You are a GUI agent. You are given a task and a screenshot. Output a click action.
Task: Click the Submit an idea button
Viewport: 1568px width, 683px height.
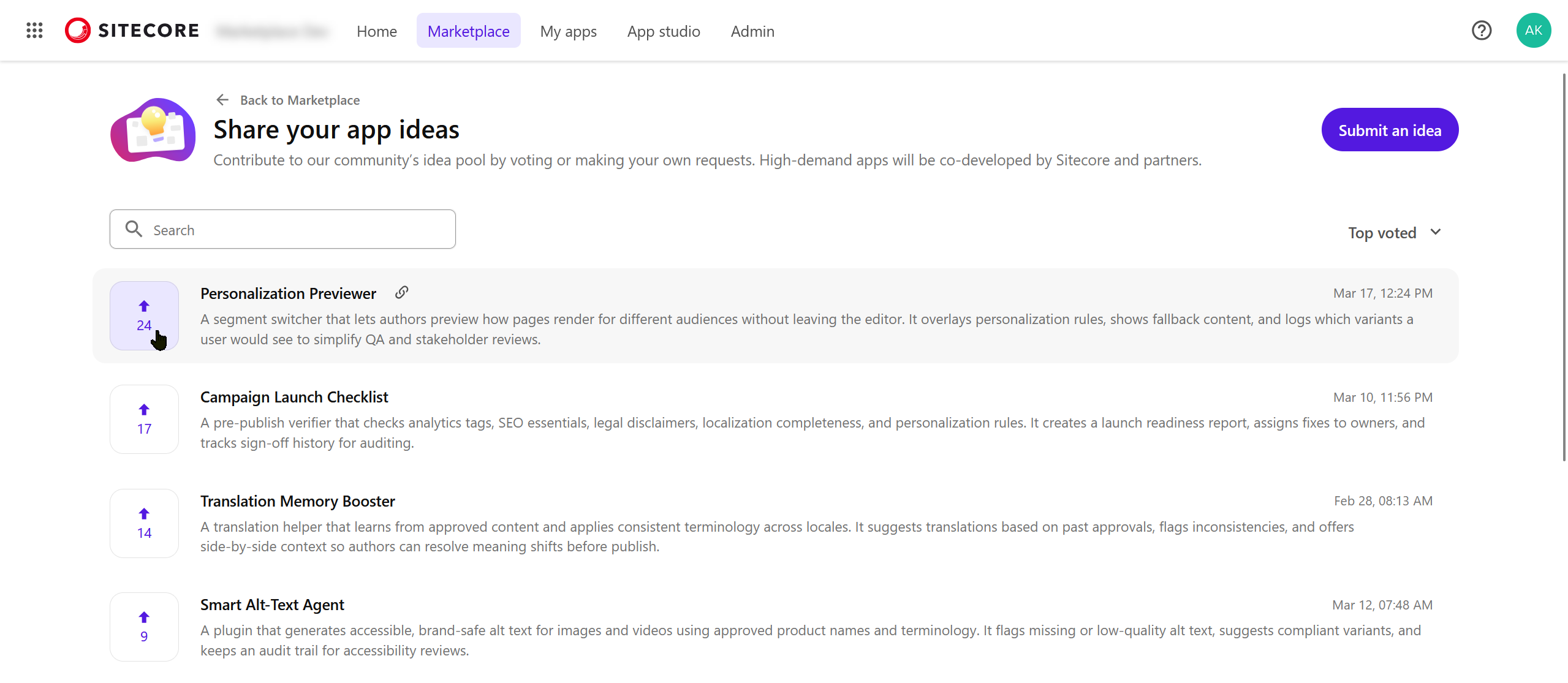click(1389, 129)
